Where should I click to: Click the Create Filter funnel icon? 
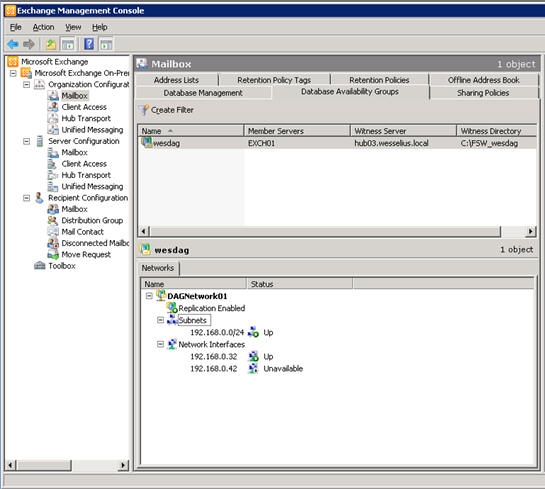tap(144, 110)
